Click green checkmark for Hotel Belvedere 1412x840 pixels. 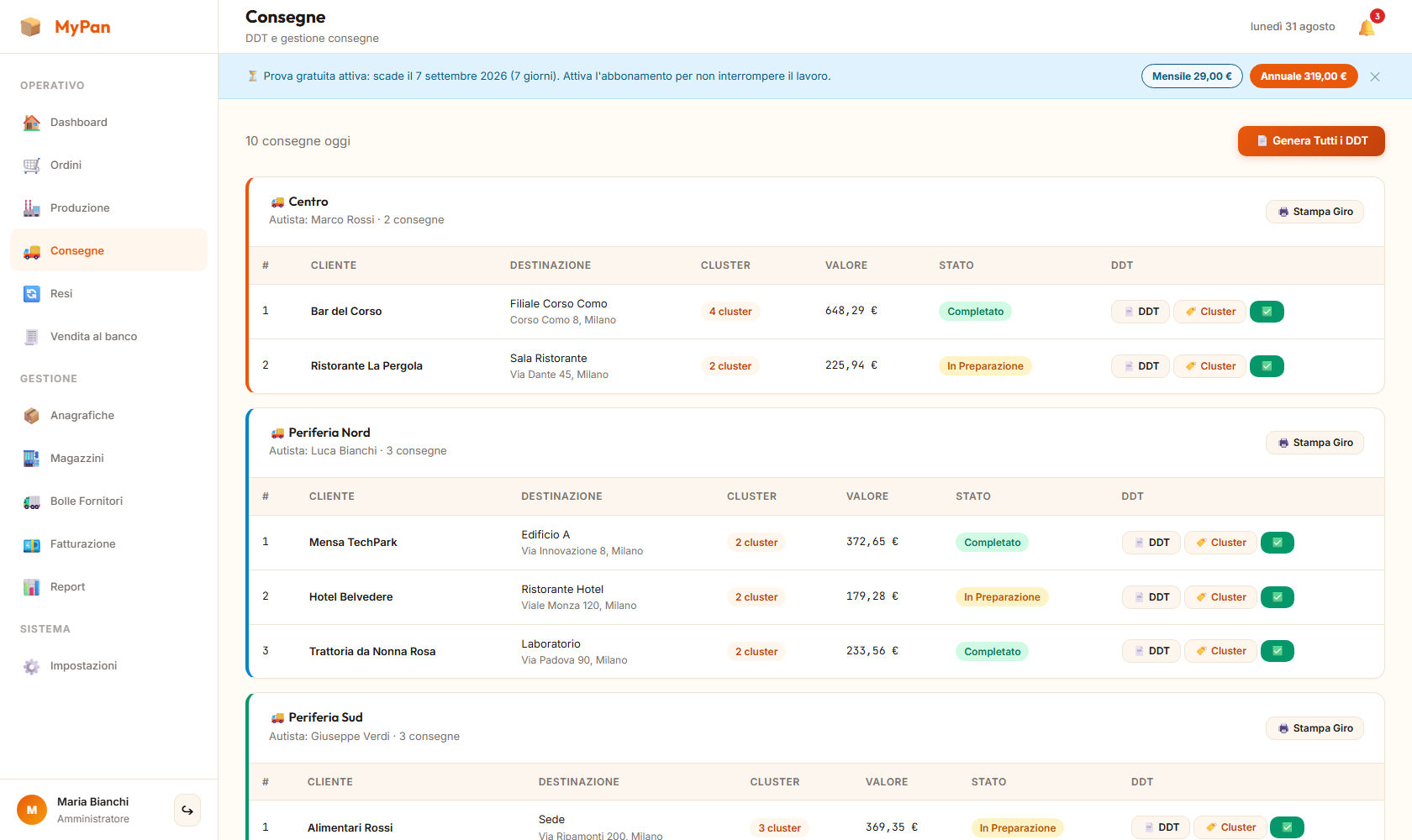tap(1278, 597)
